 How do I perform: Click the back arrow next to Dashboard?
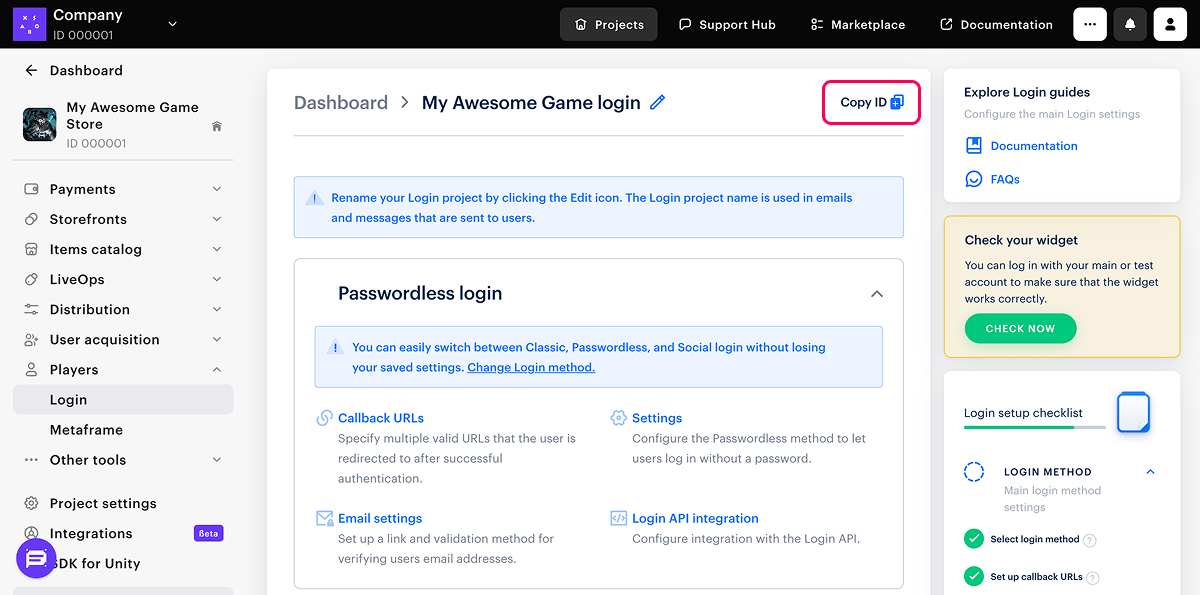pyautogui.click(x=31, y=71)
